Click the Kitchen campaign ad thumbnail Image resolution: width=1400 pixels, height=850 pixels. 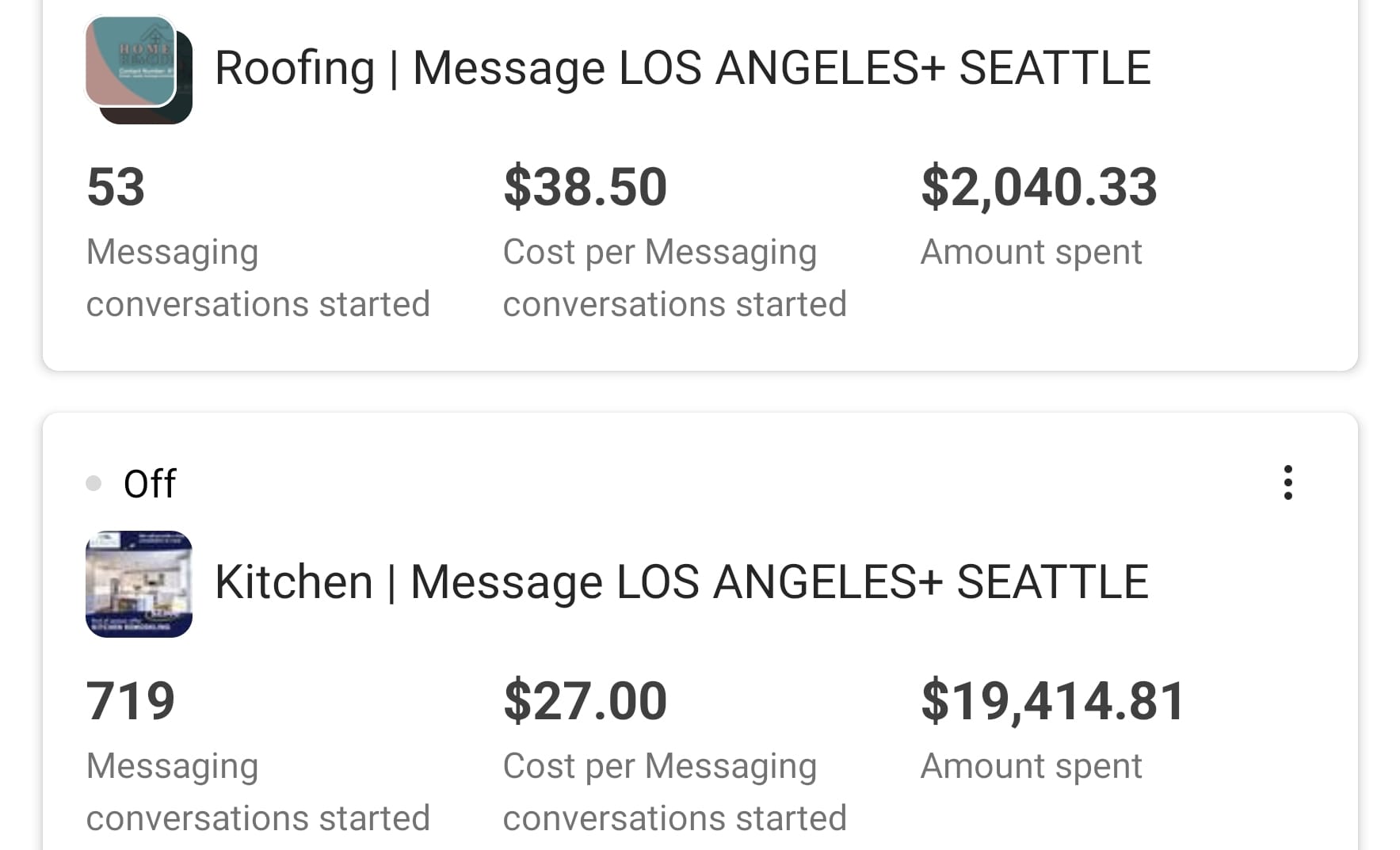[139, 584]
